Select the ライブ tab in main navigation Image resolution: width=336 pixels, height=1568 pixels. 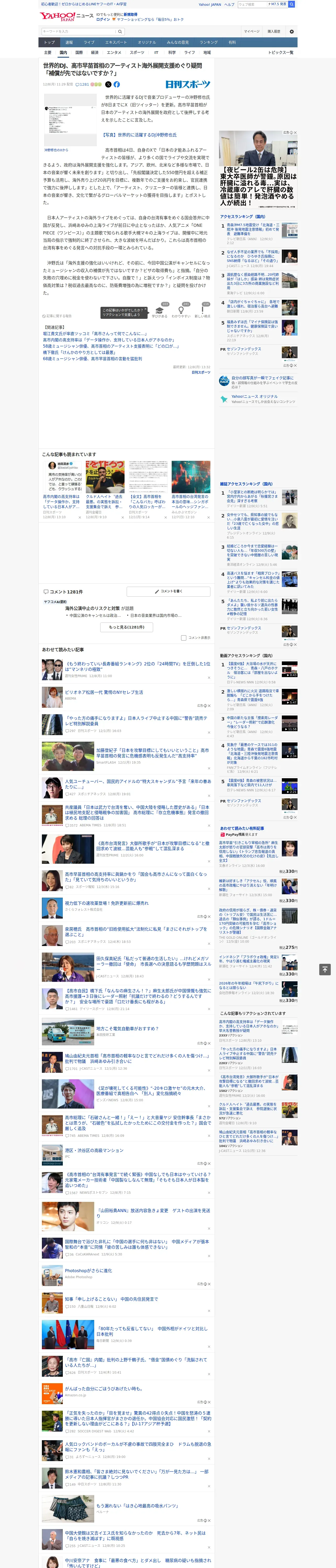89,43
